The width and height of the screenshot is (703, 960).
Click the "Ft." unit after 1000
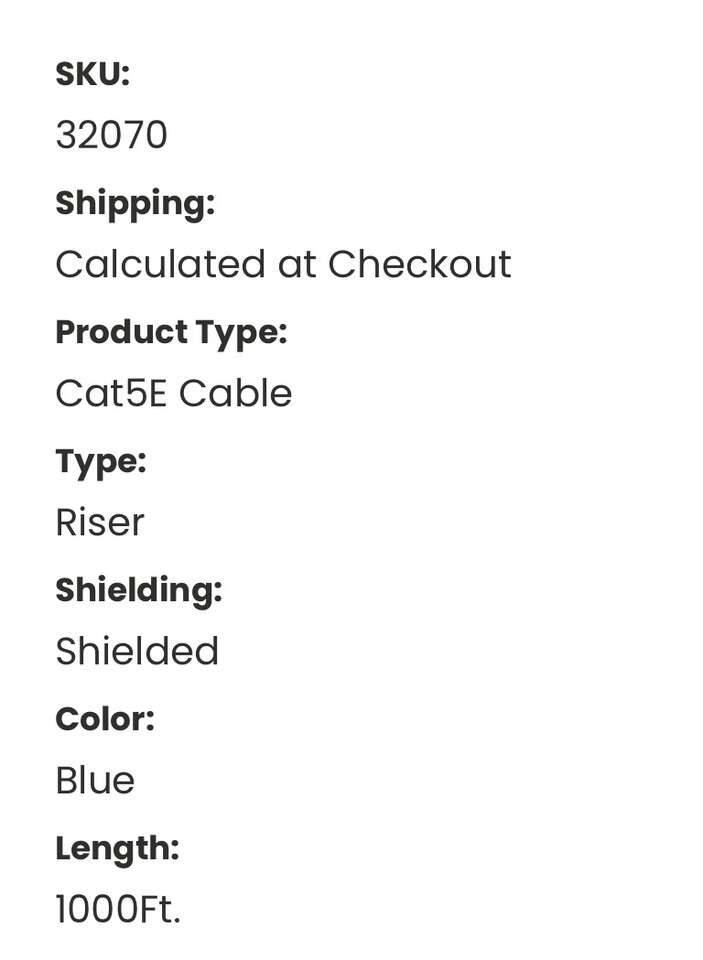coord(162,909)
